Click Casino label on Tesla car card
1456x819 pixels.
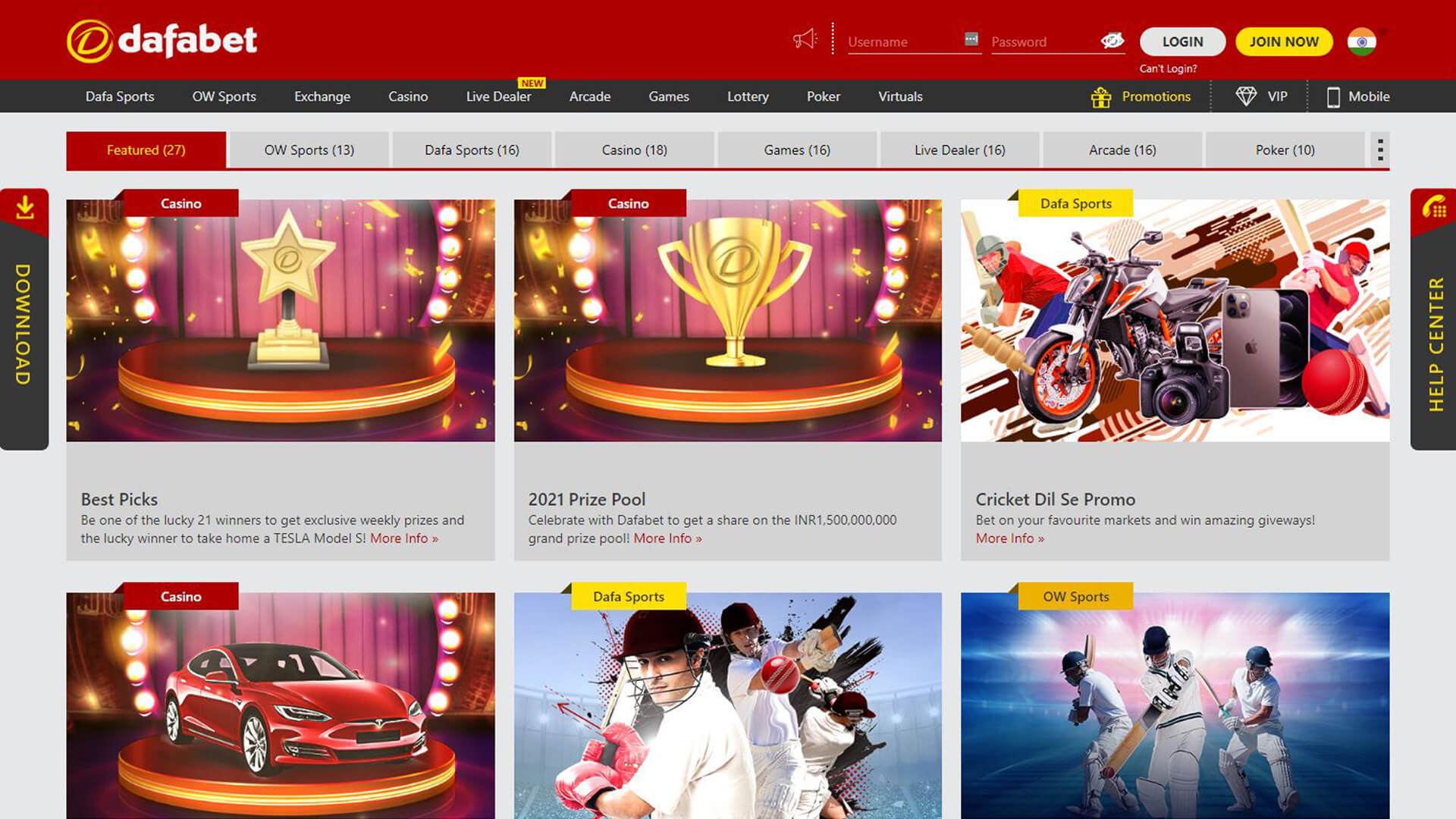coord(180,597)
